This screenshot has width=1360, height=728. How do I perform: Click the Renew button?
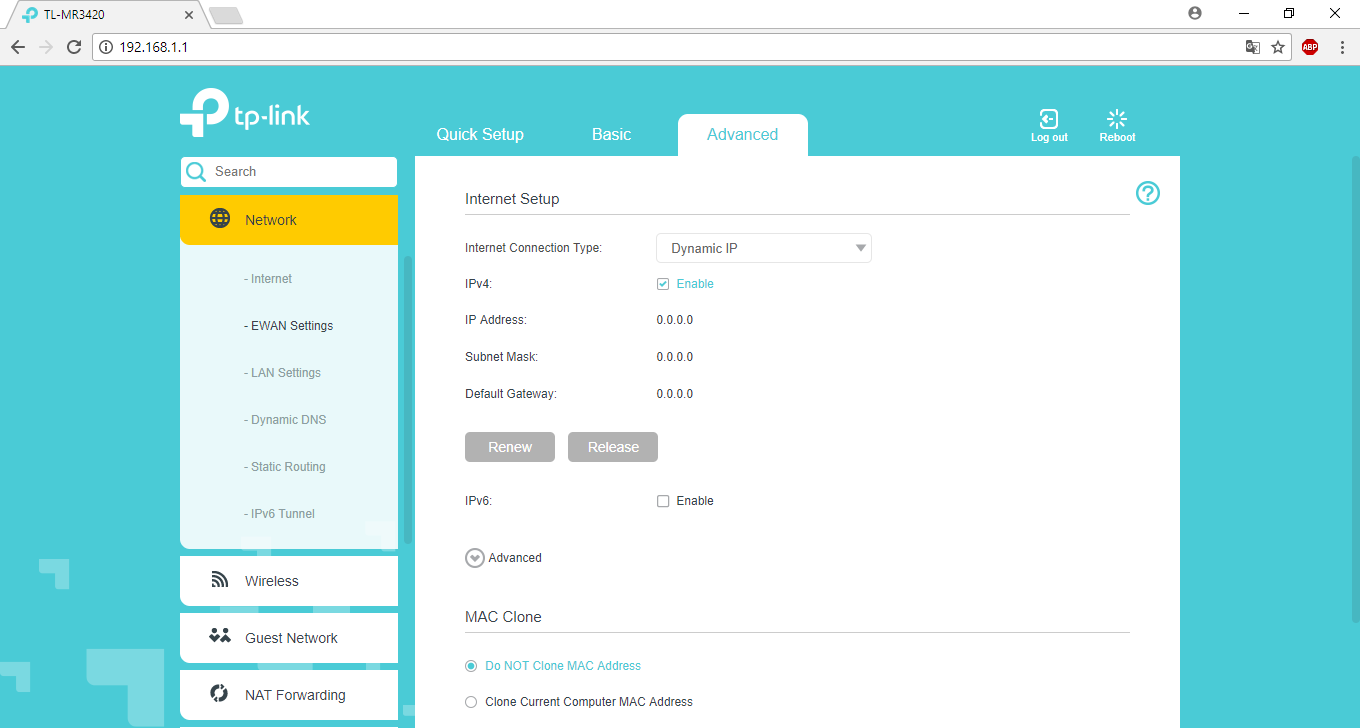click(x=510, y=447)
